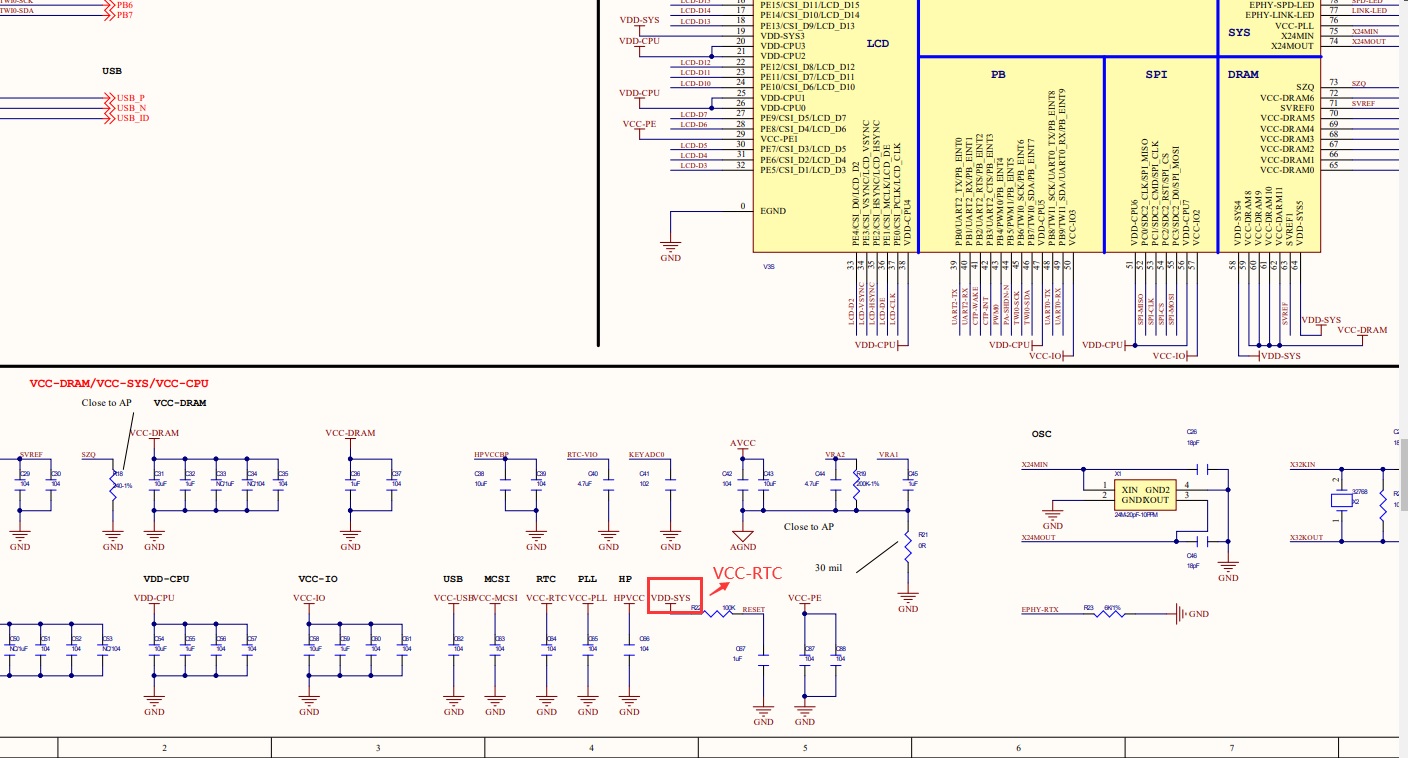Click the 'EPHY-LINK-LED' pin name
This screenshot has width=1408, height=758.
point(1281,14)
